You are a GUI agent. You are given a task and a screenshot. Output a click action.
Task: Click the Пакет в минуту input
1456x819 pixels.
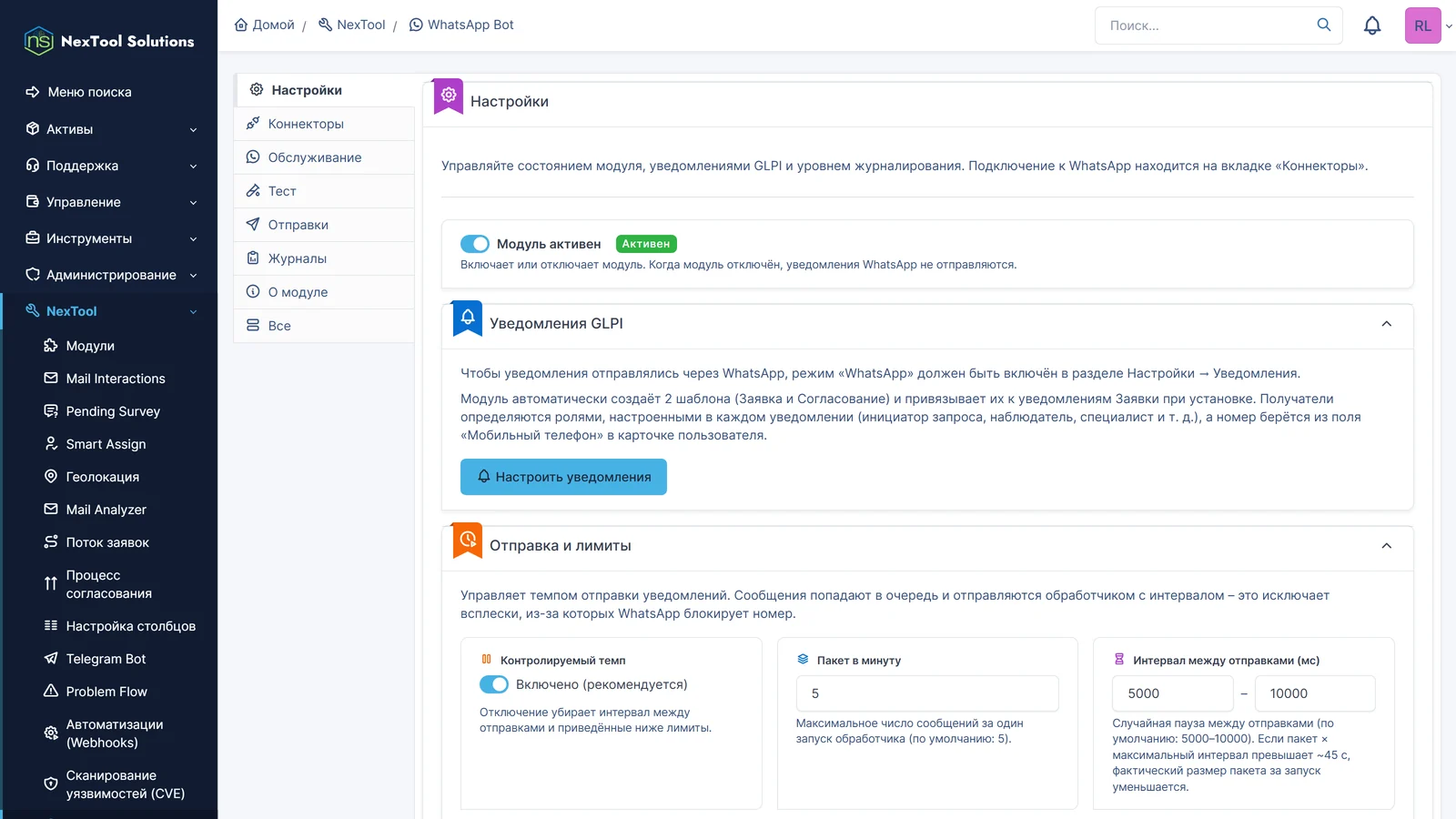pyautogui.click(x=927, y=693)
